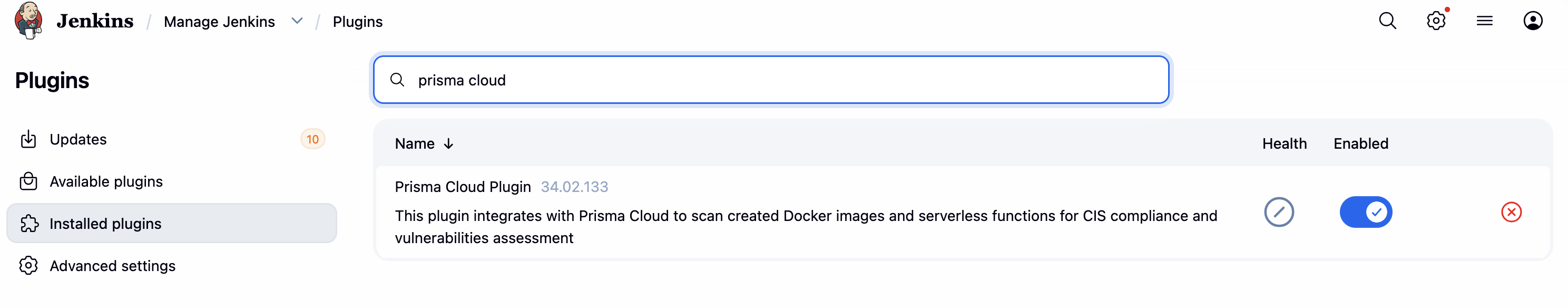1568x308 pixels.
Task: Click Prisma Cloud plugin health indicator
Action: [1278, 212]
